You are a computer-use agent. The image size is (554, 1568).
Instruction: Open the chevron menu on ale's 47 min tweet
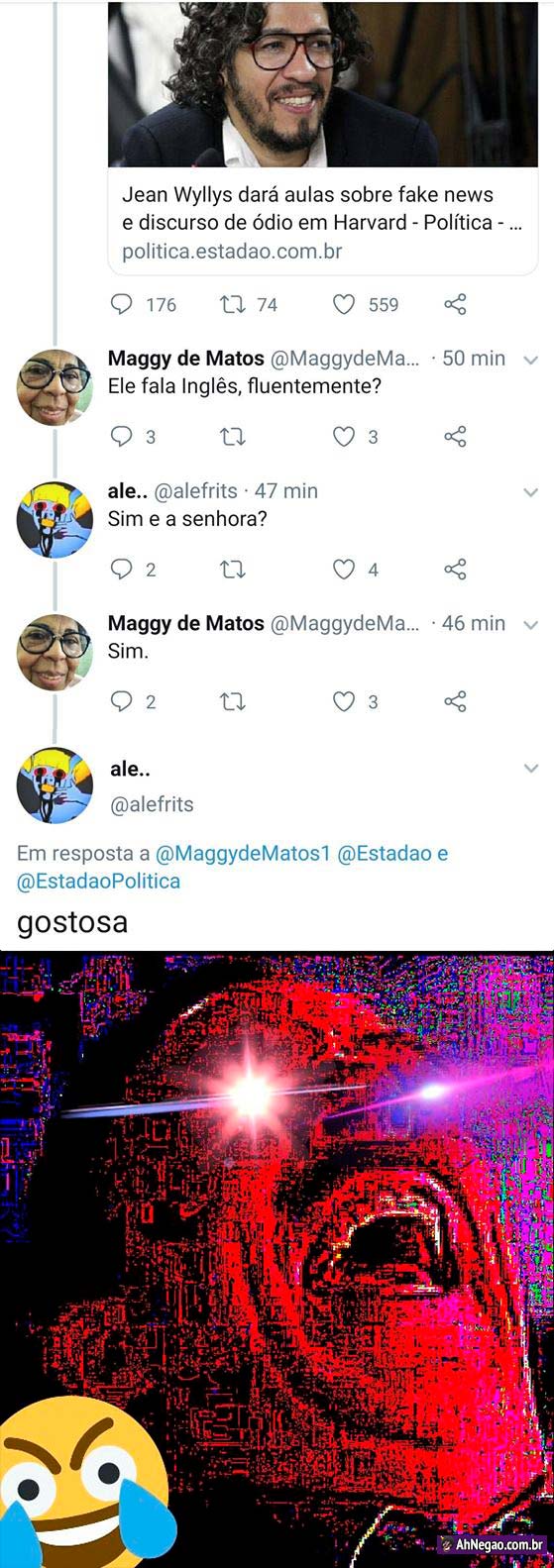click(530, 492)
